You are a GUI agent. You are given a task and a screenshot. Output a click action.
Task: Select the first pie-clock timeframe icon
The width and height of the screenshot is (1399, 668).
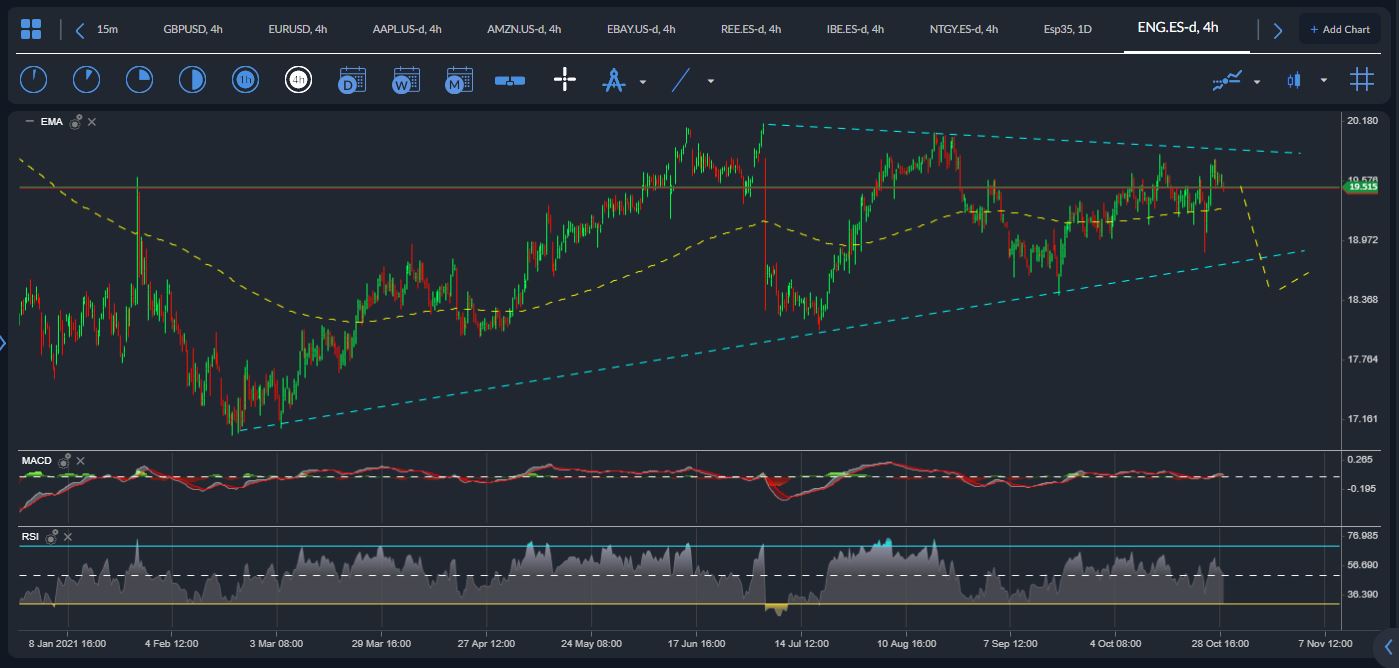pos(33,80)
